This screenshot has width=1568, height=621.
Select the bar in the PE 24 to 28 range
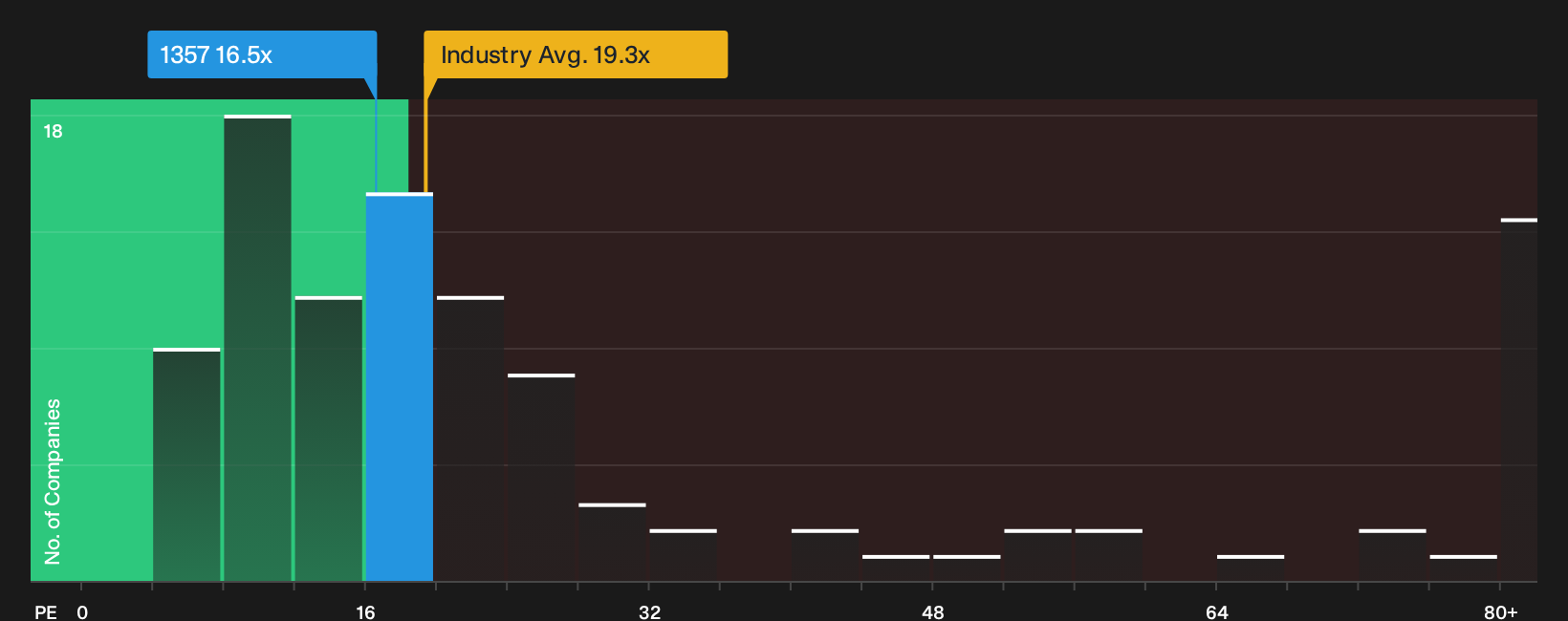point(541,478)
